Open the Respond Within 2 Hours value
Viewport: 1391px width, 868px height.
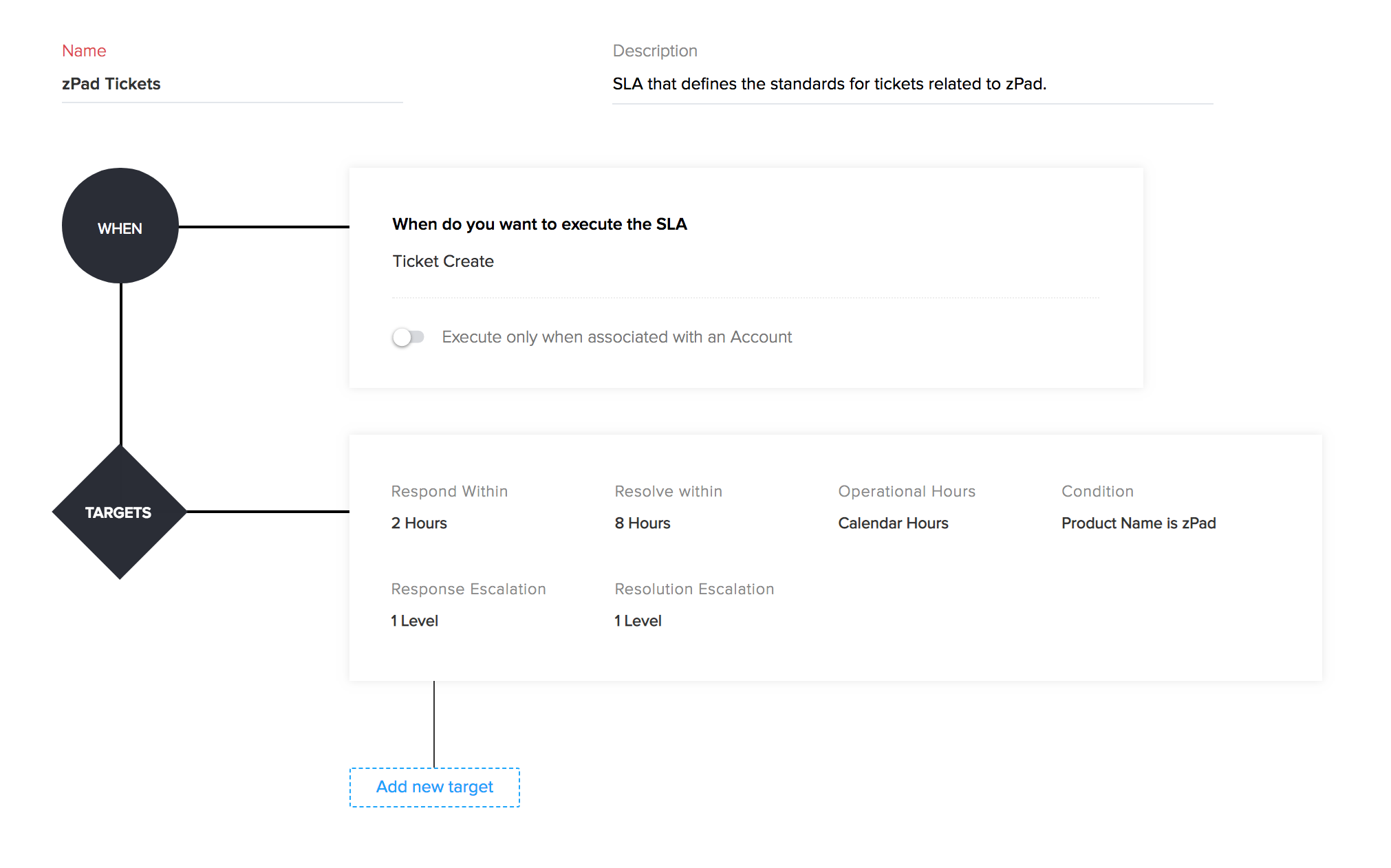click(419, 523)
